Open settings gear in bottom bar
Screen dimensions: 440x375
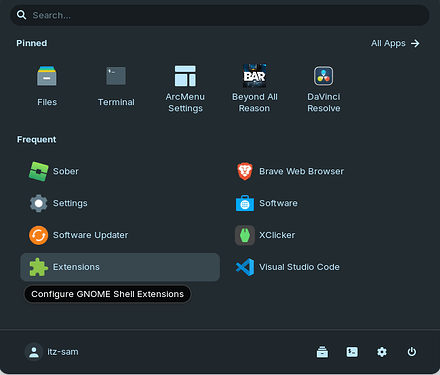pos(382,352)
